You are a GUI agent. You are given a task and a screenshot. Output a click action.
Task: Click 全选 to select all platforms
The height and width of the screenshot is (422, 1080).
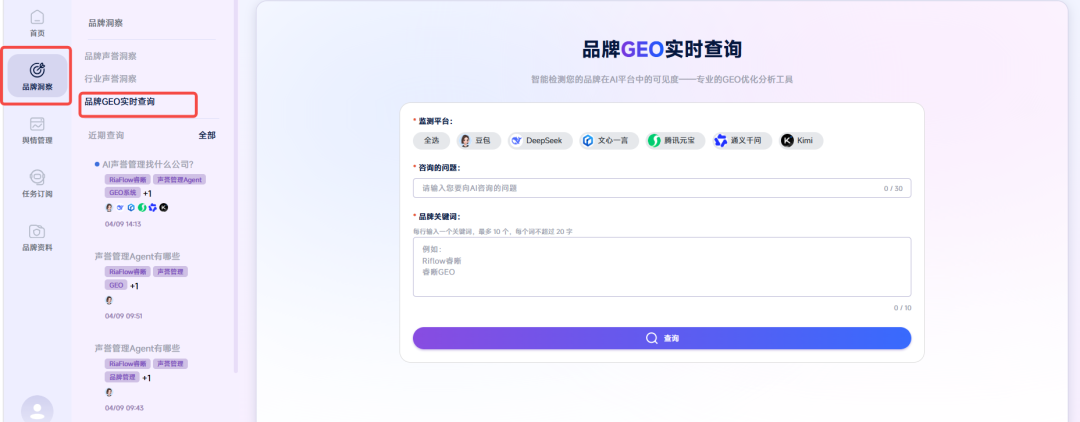(431, 141)
